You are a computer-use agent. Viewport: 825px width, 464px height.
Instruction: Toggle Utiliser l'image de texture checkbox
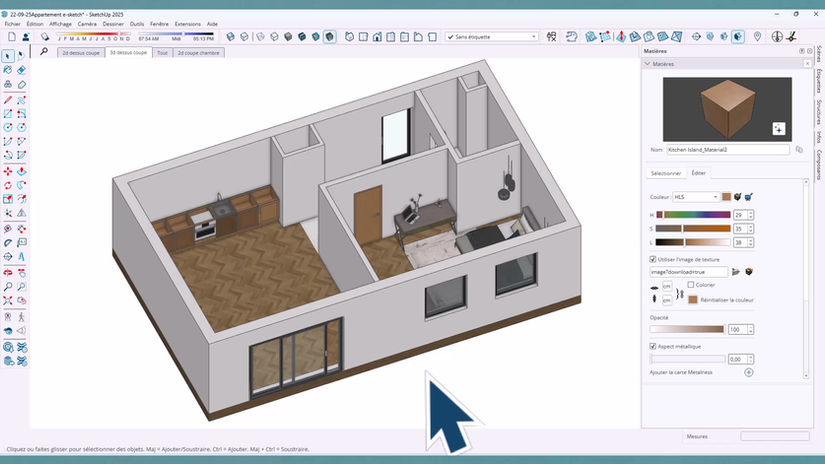652,259
